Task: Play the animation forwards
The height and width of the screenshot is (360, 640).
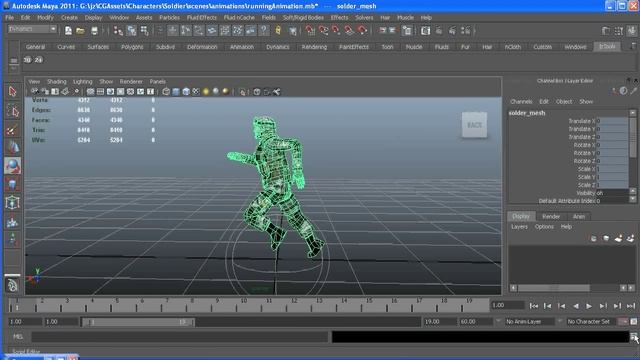Action: 589,306
